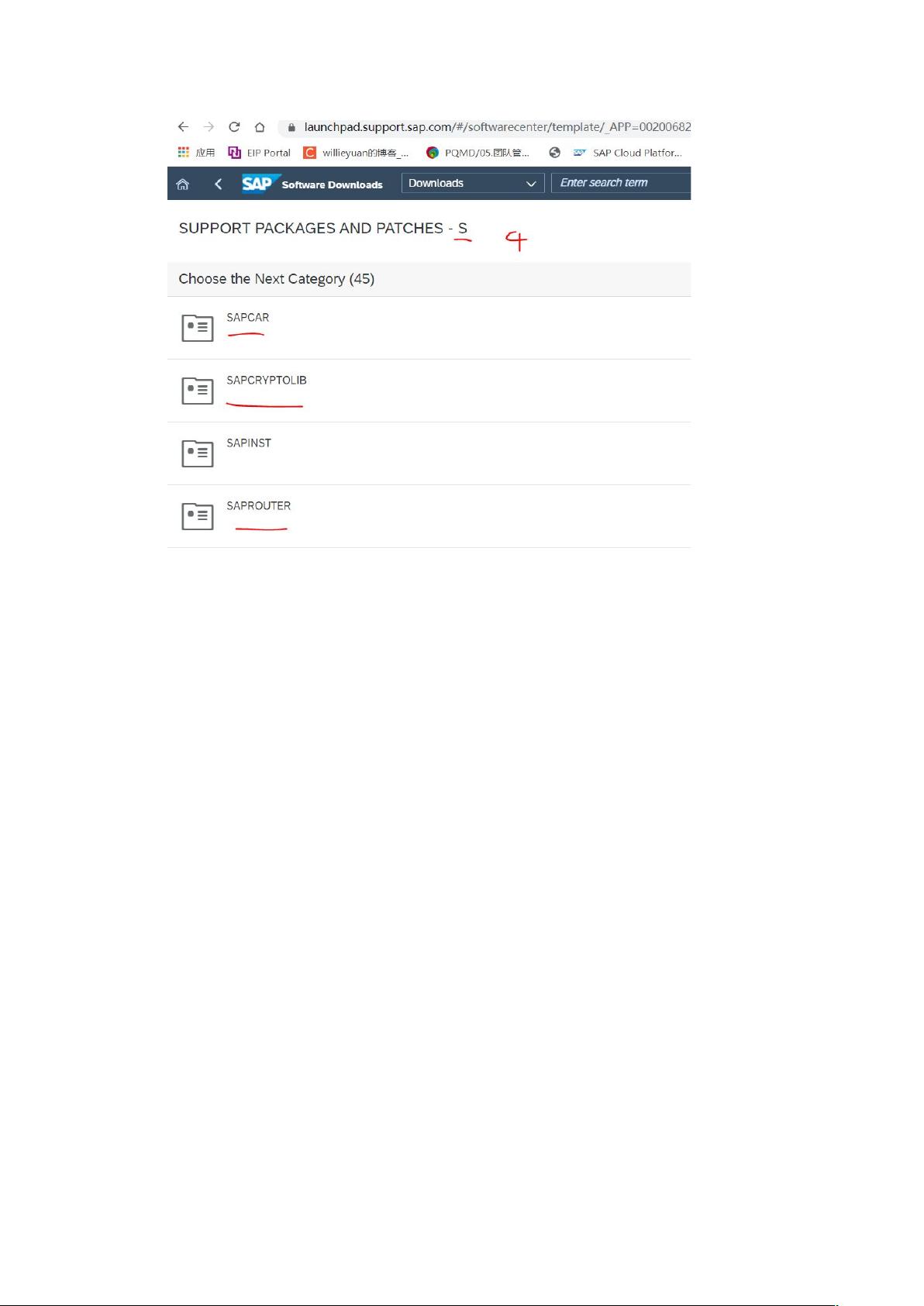Click the Downloads dropdown arrow
924x1306 pixels.
531,184
